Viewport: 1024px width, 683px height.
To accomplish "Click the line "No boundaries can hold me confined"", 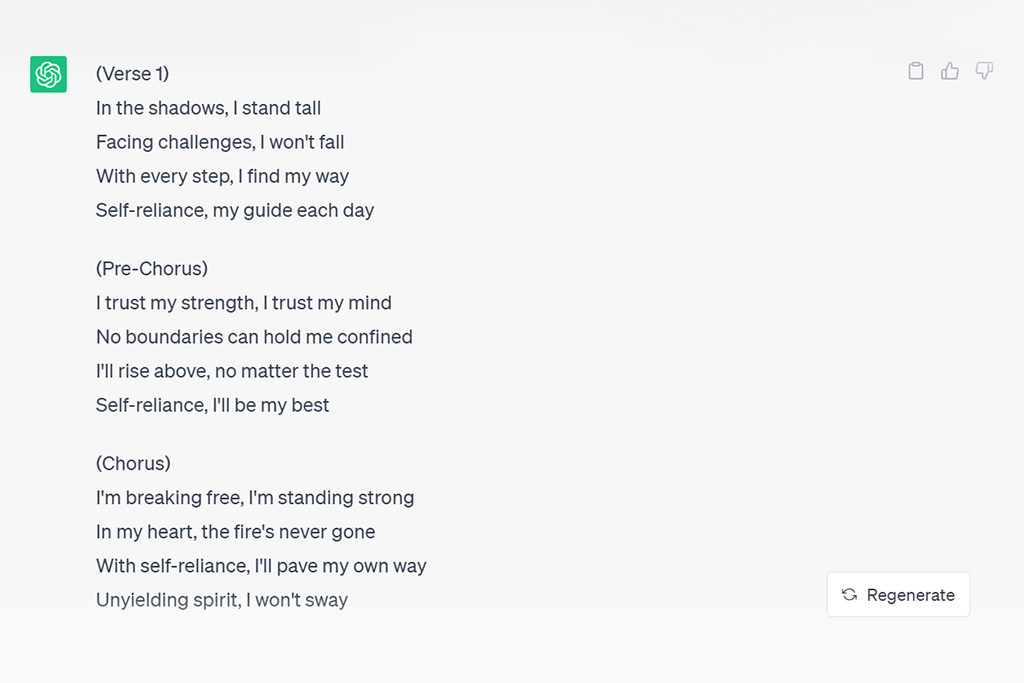I will pyautogui.click(x=254, y=336).
